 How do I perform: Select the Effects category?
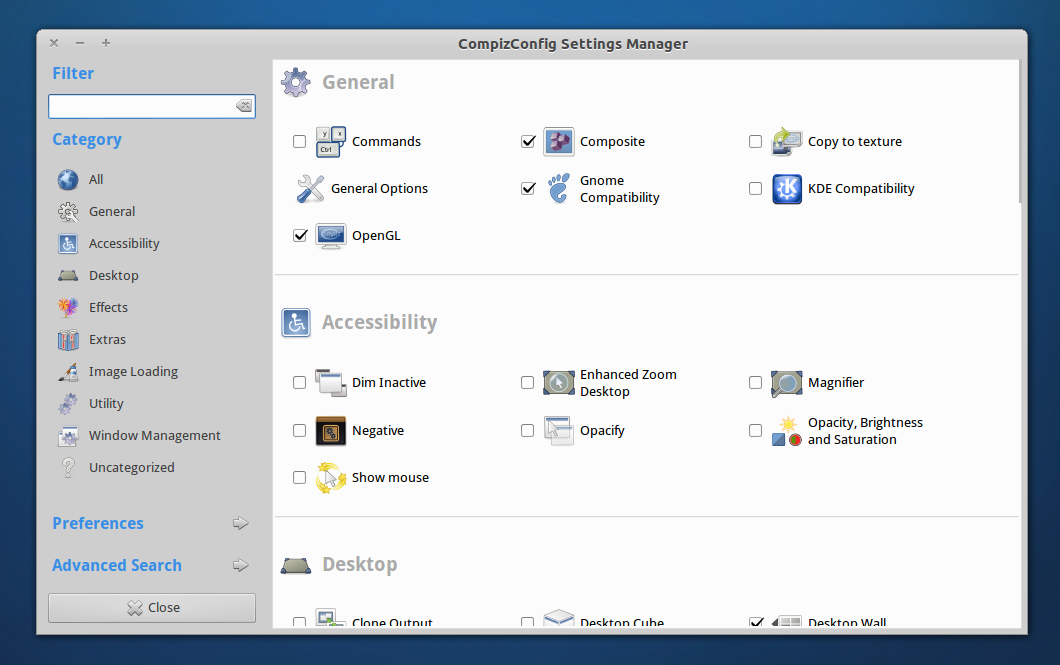108,308
